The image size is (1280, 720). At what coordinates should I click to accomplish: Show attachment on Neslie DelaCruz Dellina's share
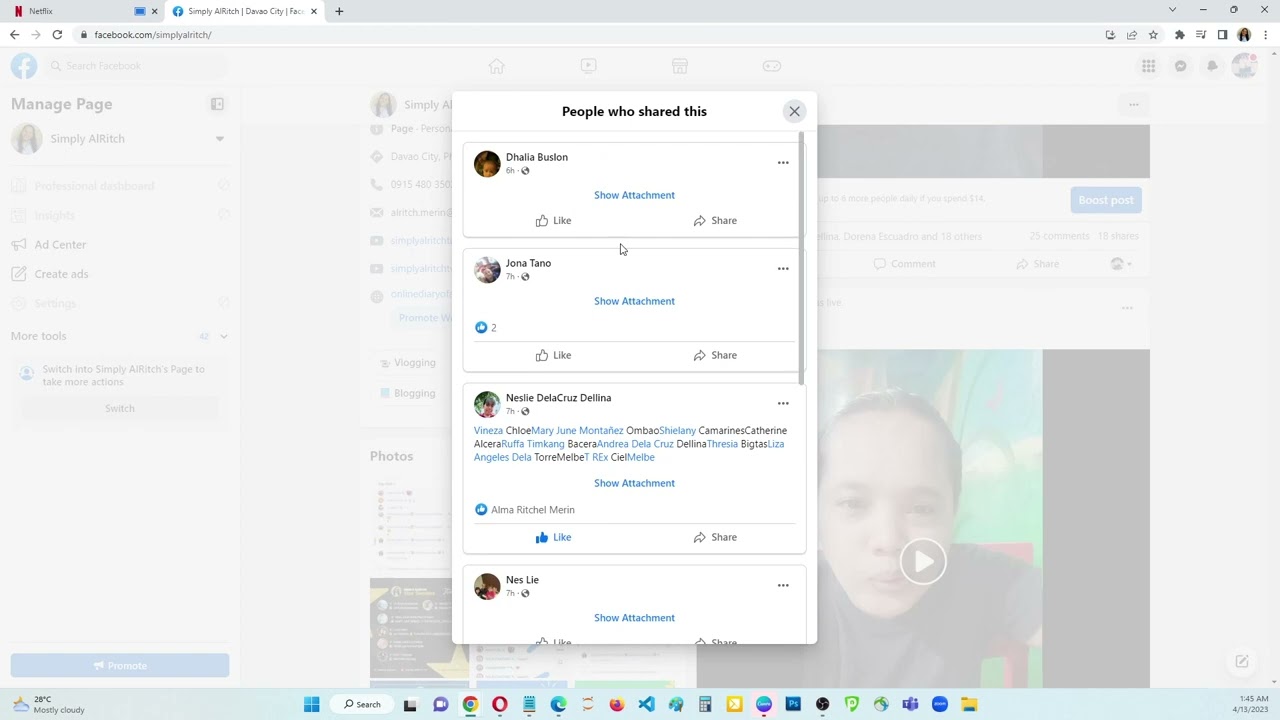(x=634, y=483)
